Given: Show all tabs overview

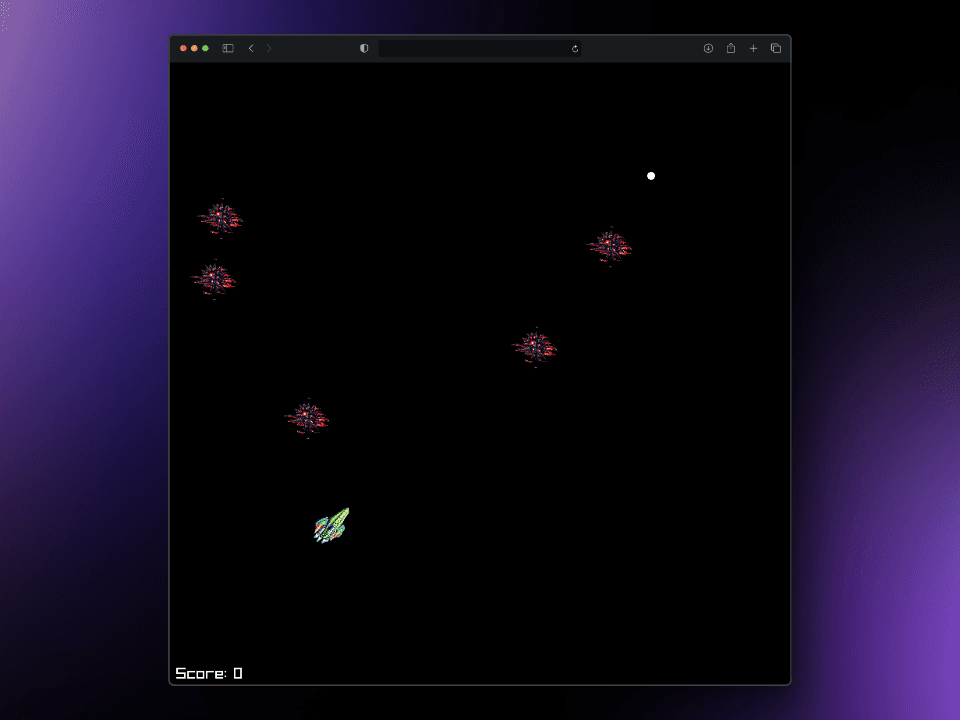Looking at the screenshot, I should 776,47.
